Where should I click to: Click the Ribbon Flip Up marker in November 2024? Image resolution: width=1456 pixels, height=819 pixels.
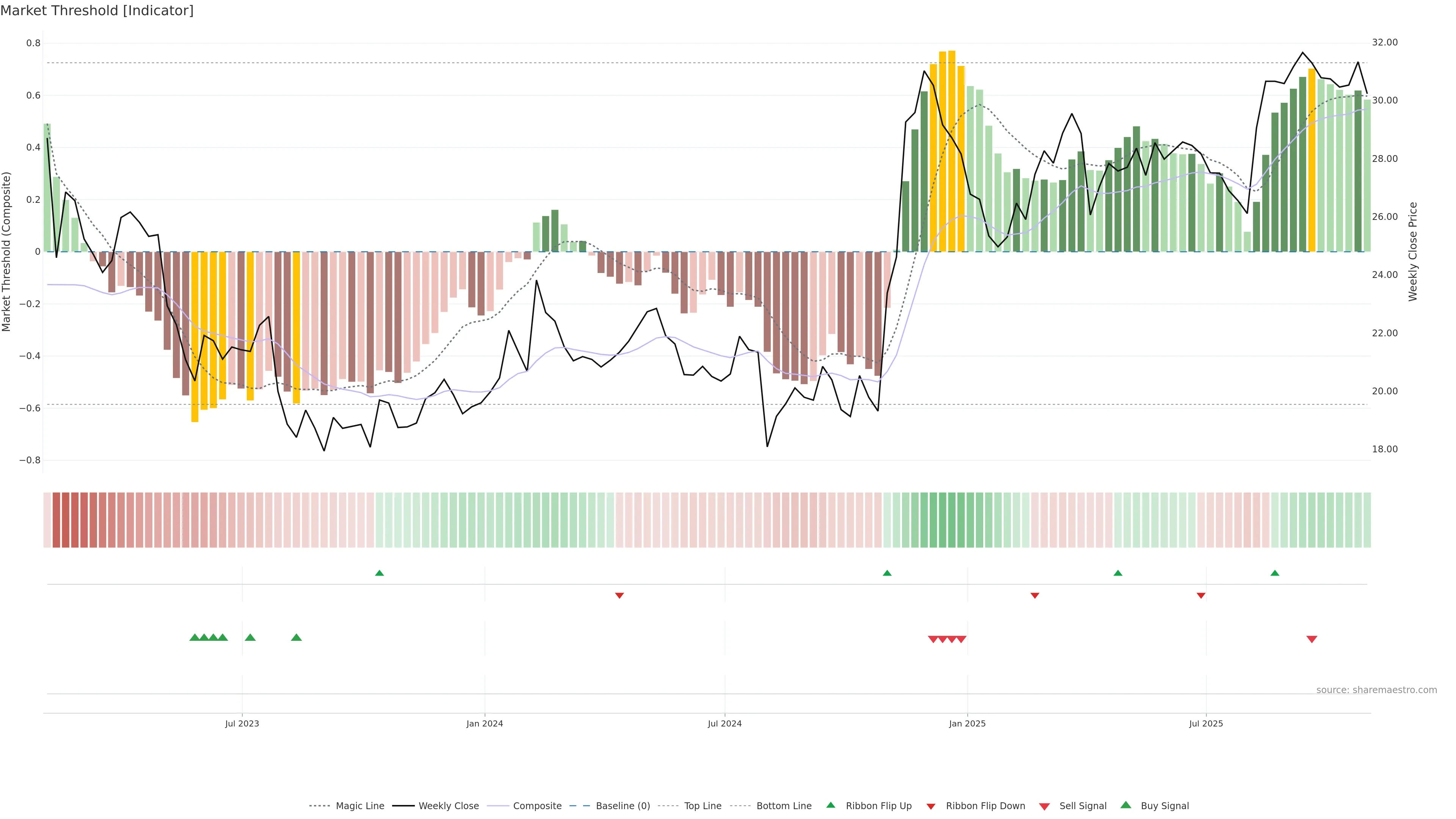tap(887, 573)
